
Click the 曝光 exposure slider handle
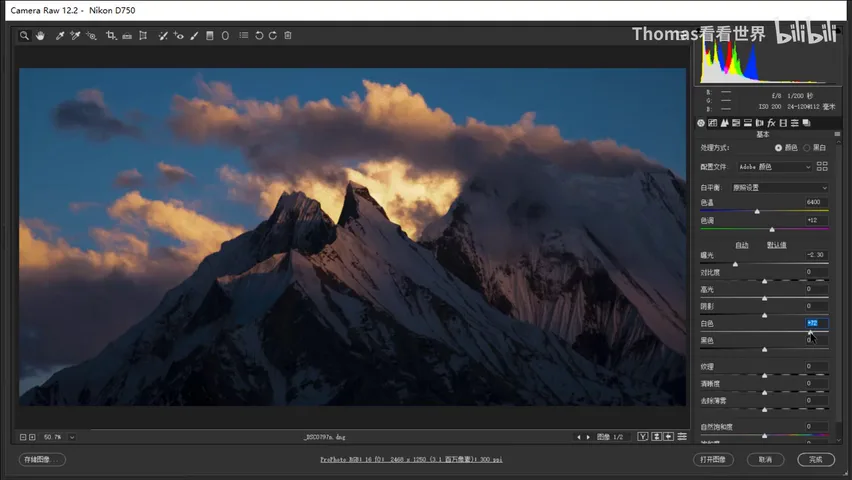point(735,264)
